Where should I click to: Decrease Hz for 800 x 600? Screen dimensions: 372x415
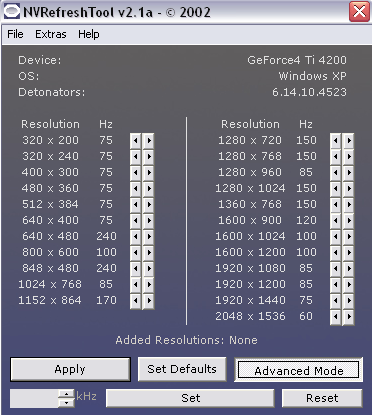pyautogui.click(x=135, y=253)
